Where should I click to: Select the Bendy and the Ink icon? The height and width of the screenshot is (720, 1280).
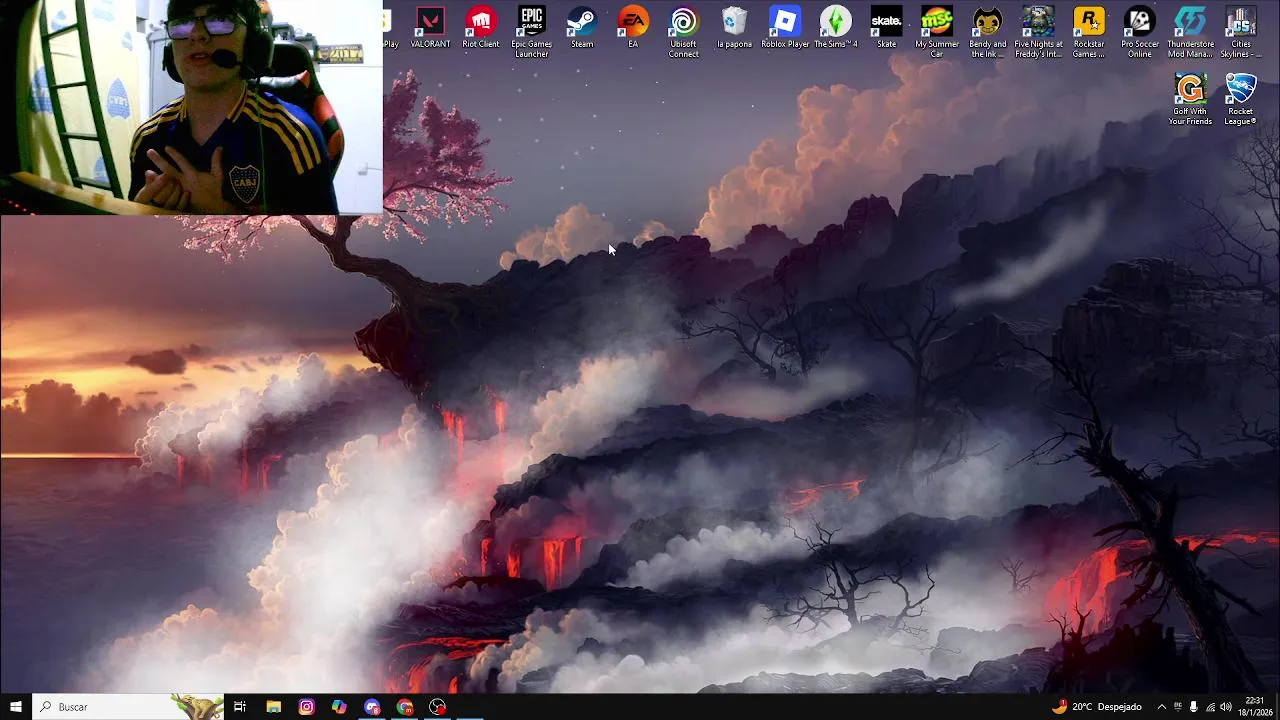coord(988,32)
